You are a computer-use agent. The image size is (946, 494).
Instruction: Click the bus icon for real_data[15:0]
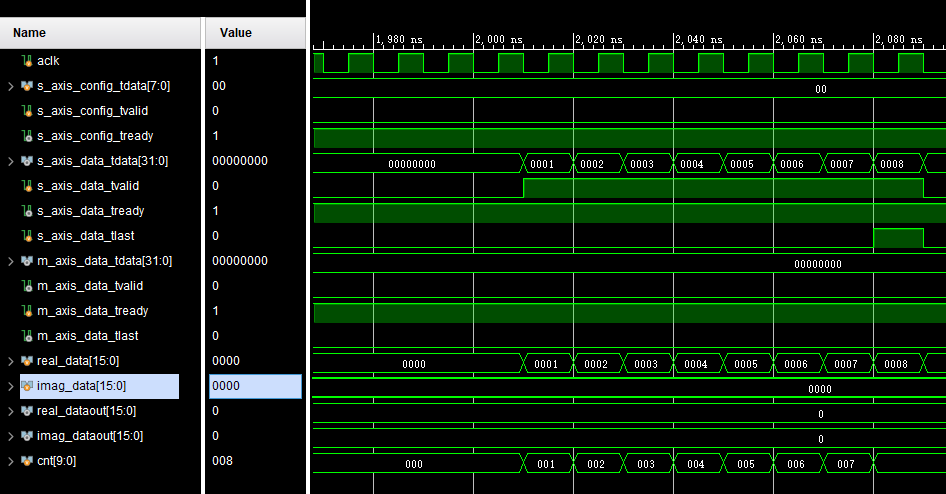tap(27, 361)
